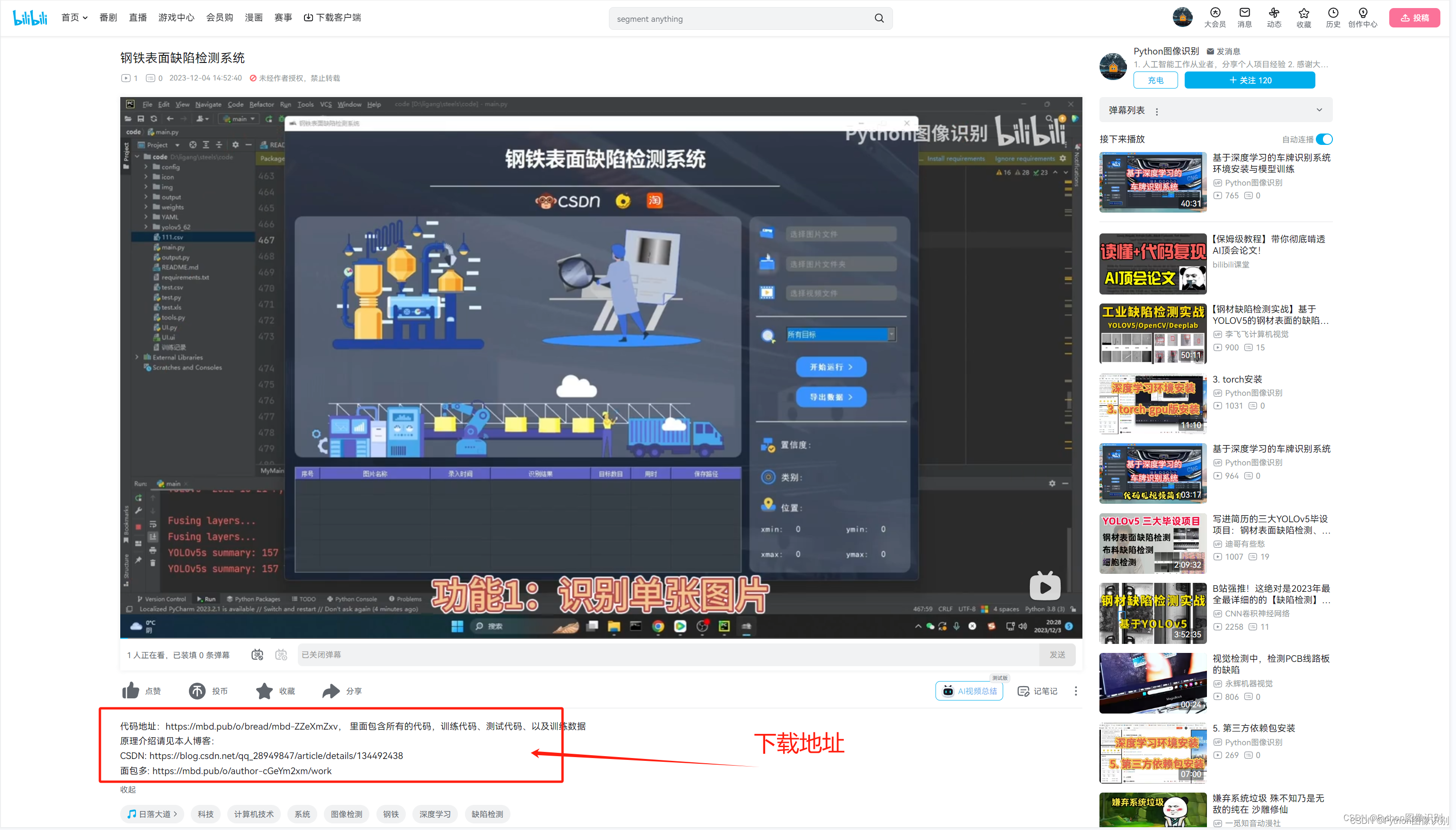Expand the 首页 dropdown menu
The image size is (1456, 830).
(x=75, y=18)
